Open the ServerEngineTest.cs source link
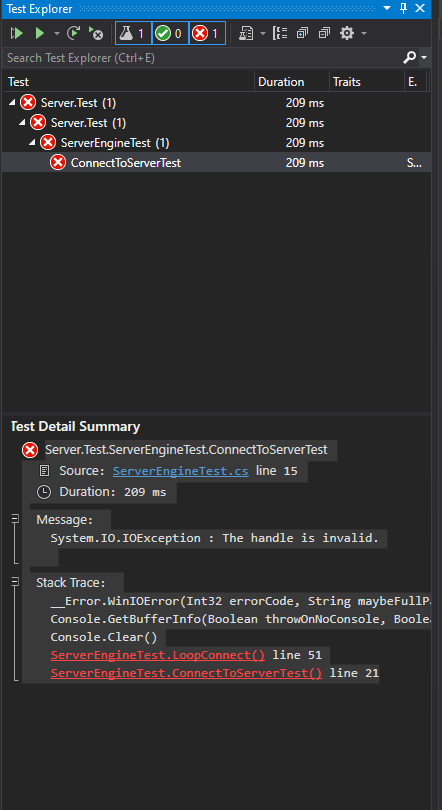The width and height of the screenshot is (442, 810). [x=181, y=471]
